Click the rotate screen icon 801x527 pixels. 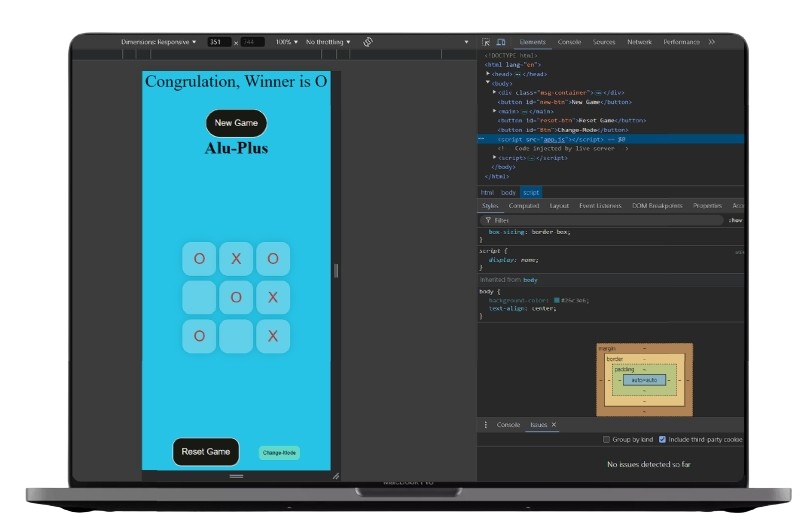[x=368, y=42]
